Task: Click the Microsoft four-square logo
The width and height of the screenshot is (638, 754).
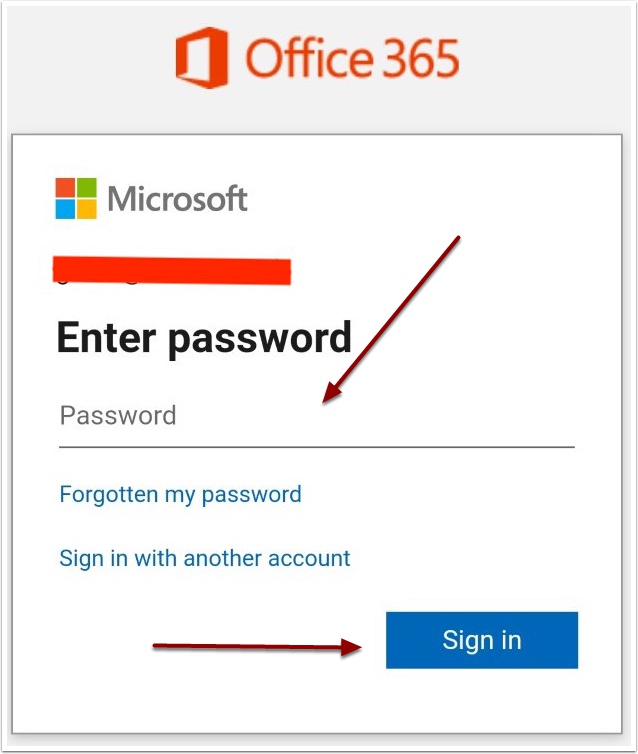Action: (x=76, y=199)
